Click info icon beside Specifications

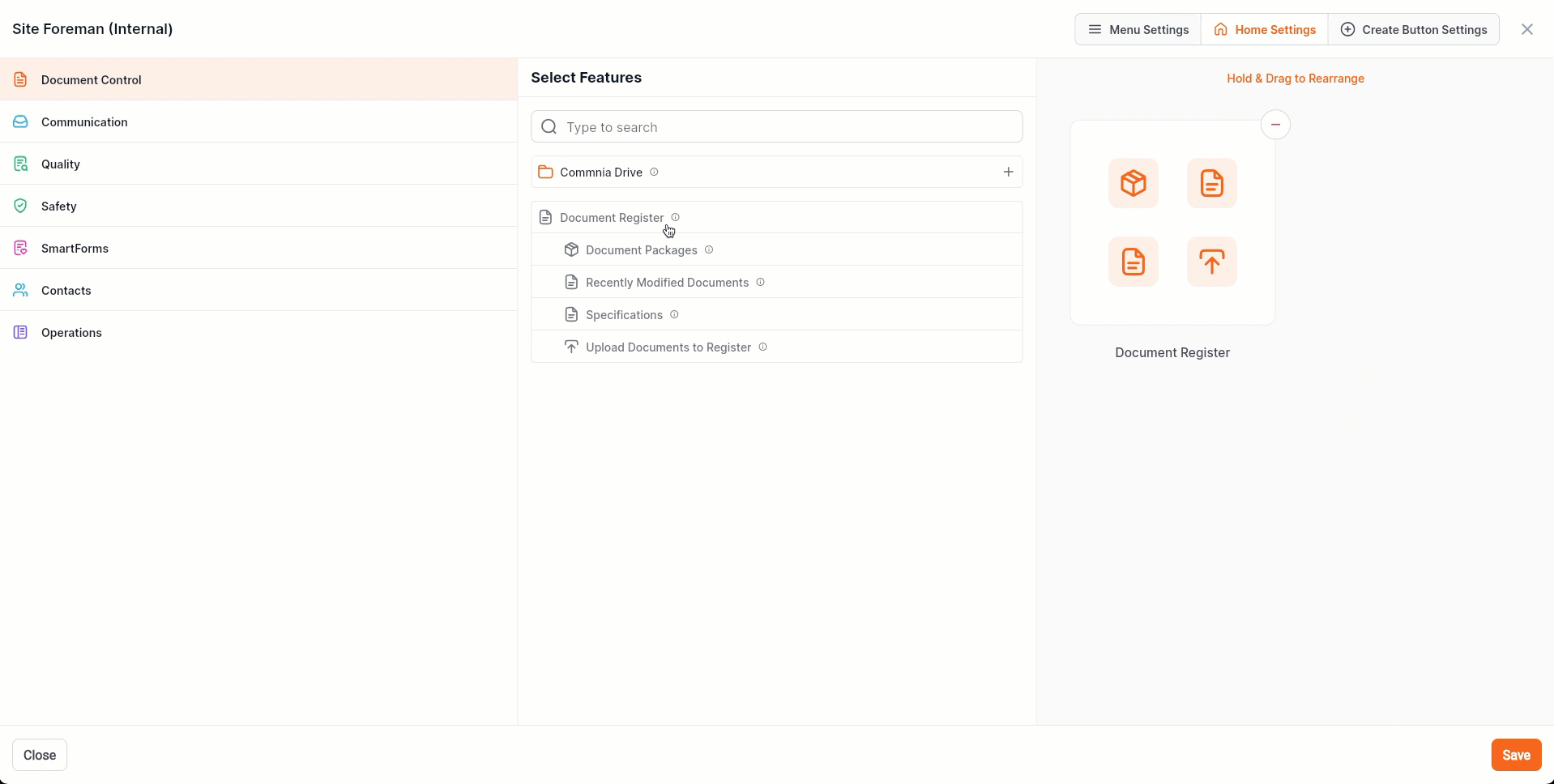(x=674, y=314)
